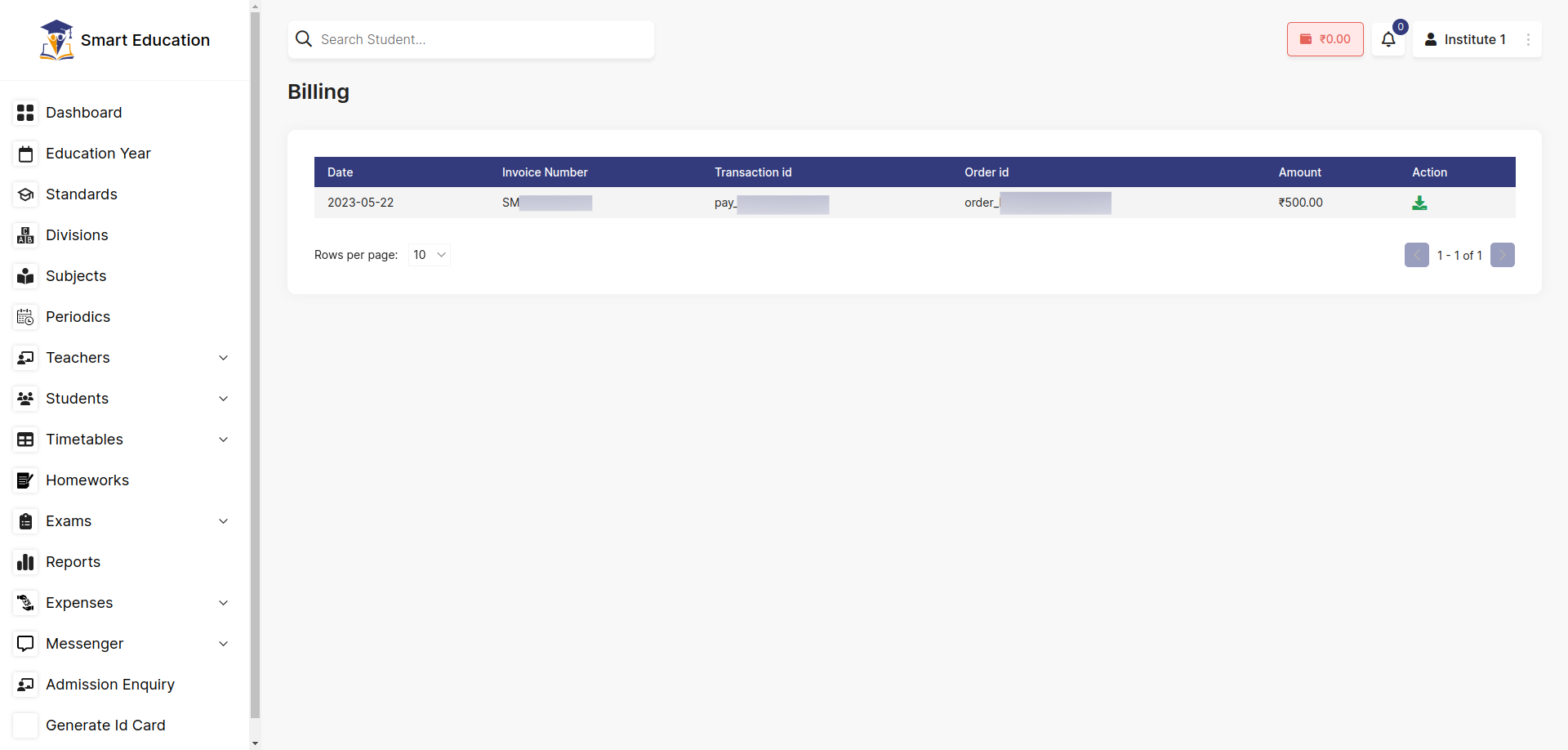
Task: Click the Timetables table icon
Action: click(x=25, y=440)
